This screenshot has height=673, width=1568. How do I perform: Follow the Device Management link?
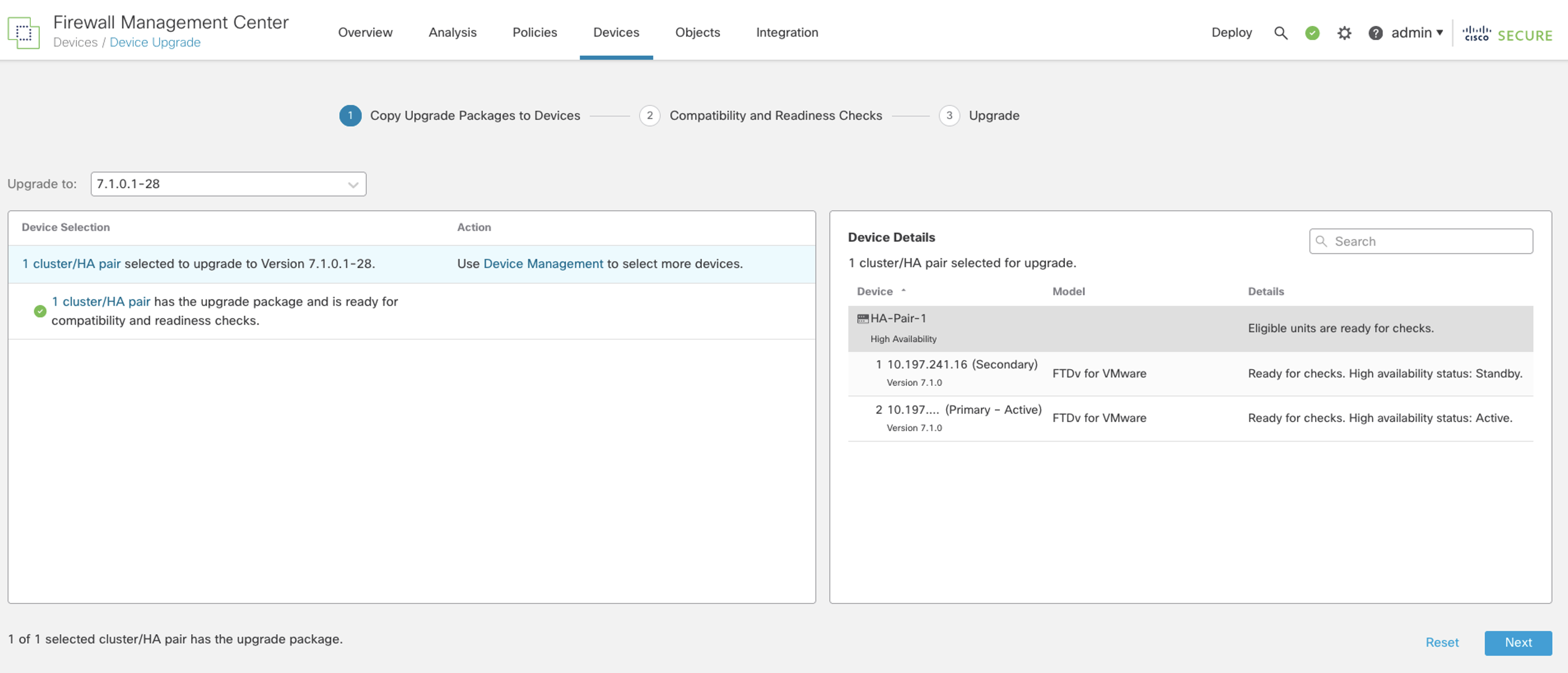543,263
